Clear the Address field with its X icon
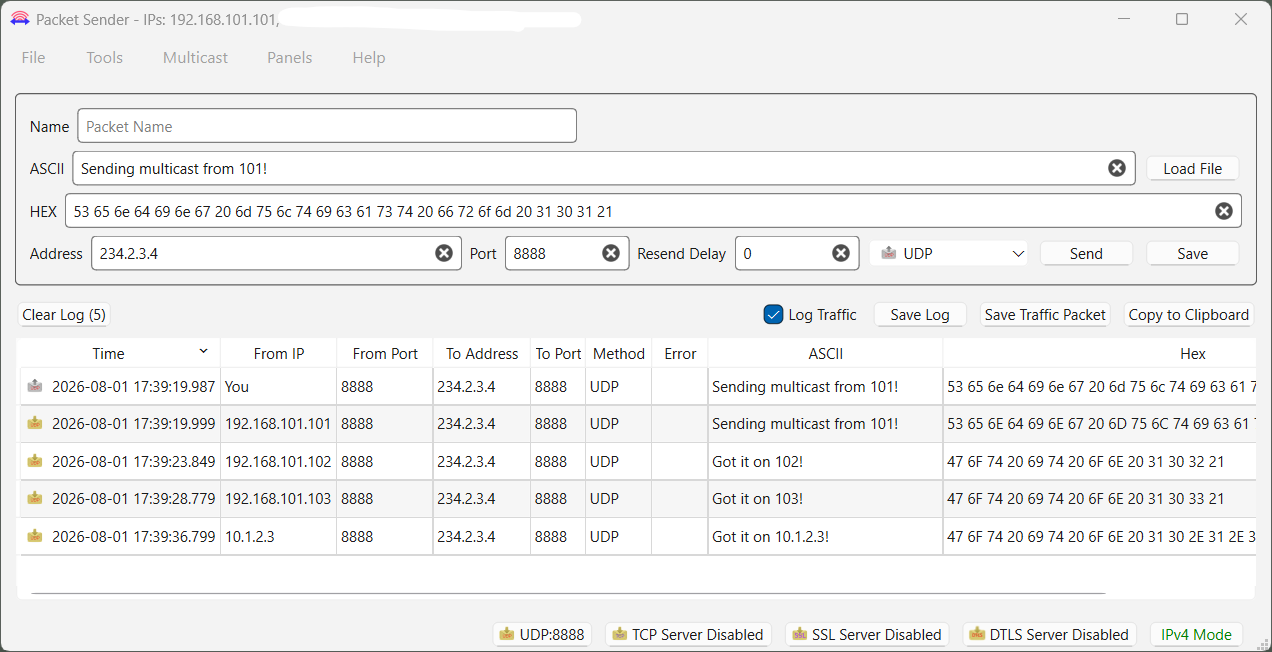The image size is (1272, 652). click(x=444, y=253)
